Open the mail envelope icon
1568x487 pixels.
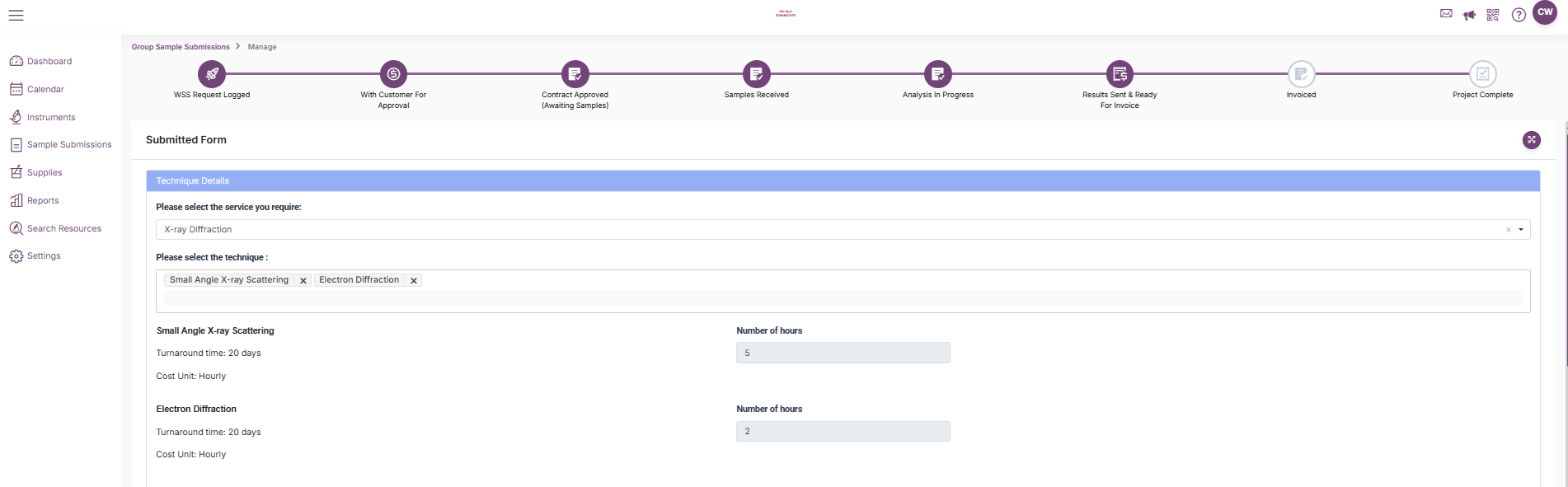[x=1446, y=14]
